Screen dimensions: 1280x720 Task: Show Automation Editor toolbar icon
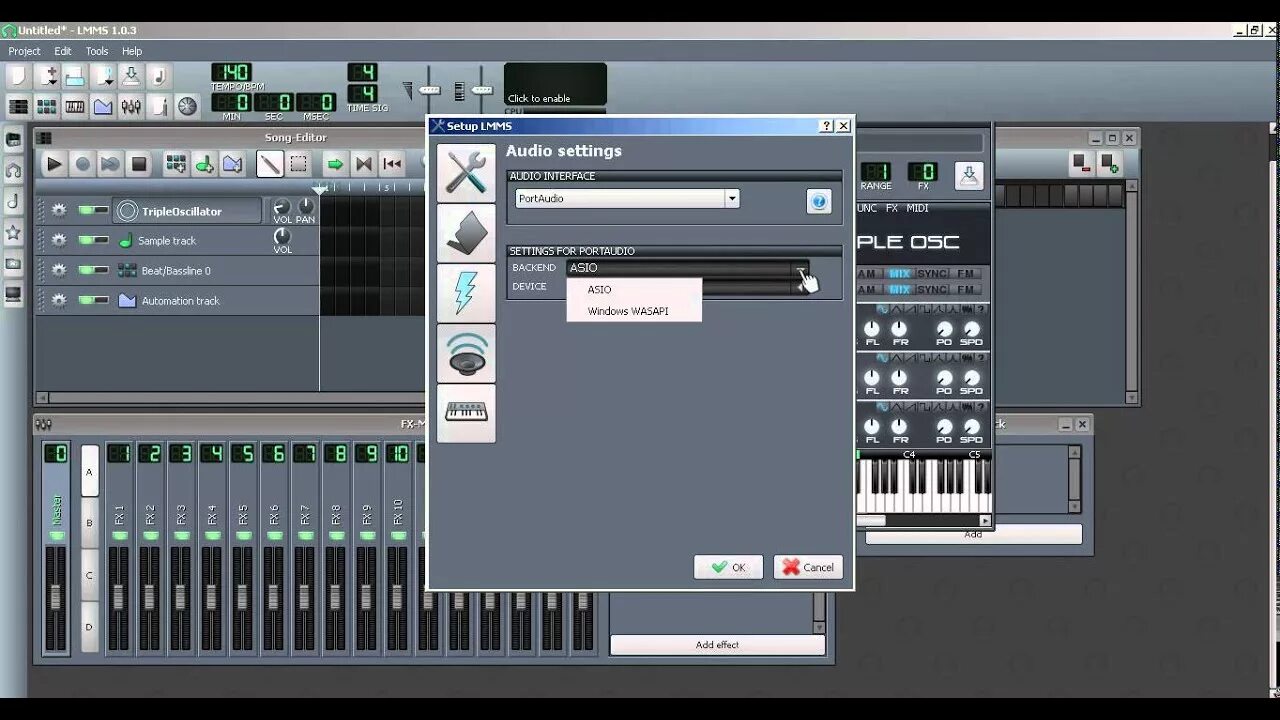click(103, 106)
